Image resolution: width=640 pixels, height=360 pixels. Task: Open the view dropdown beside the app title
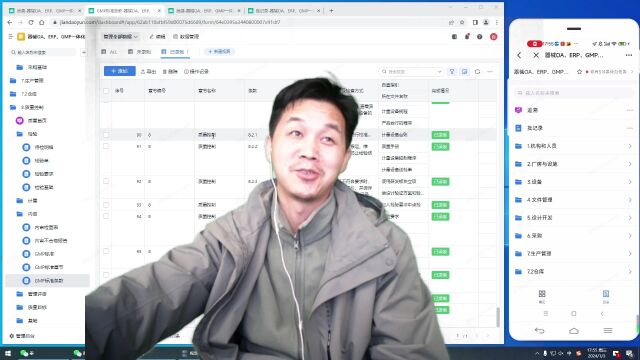point(120,37)
